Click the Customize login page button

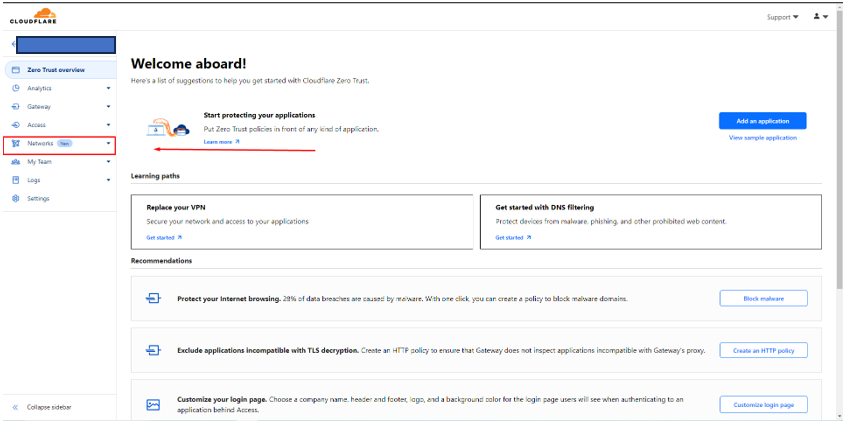tap(763, 405)
